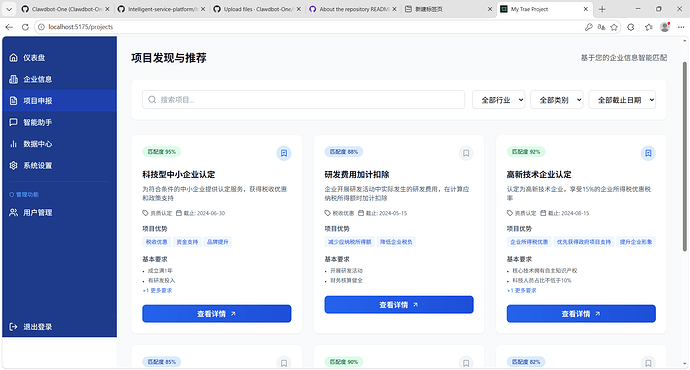The width and height of the screenshot is (690, 370).
Task: Click the 减少应纳税所得额 tag
Action: [349, 242]
